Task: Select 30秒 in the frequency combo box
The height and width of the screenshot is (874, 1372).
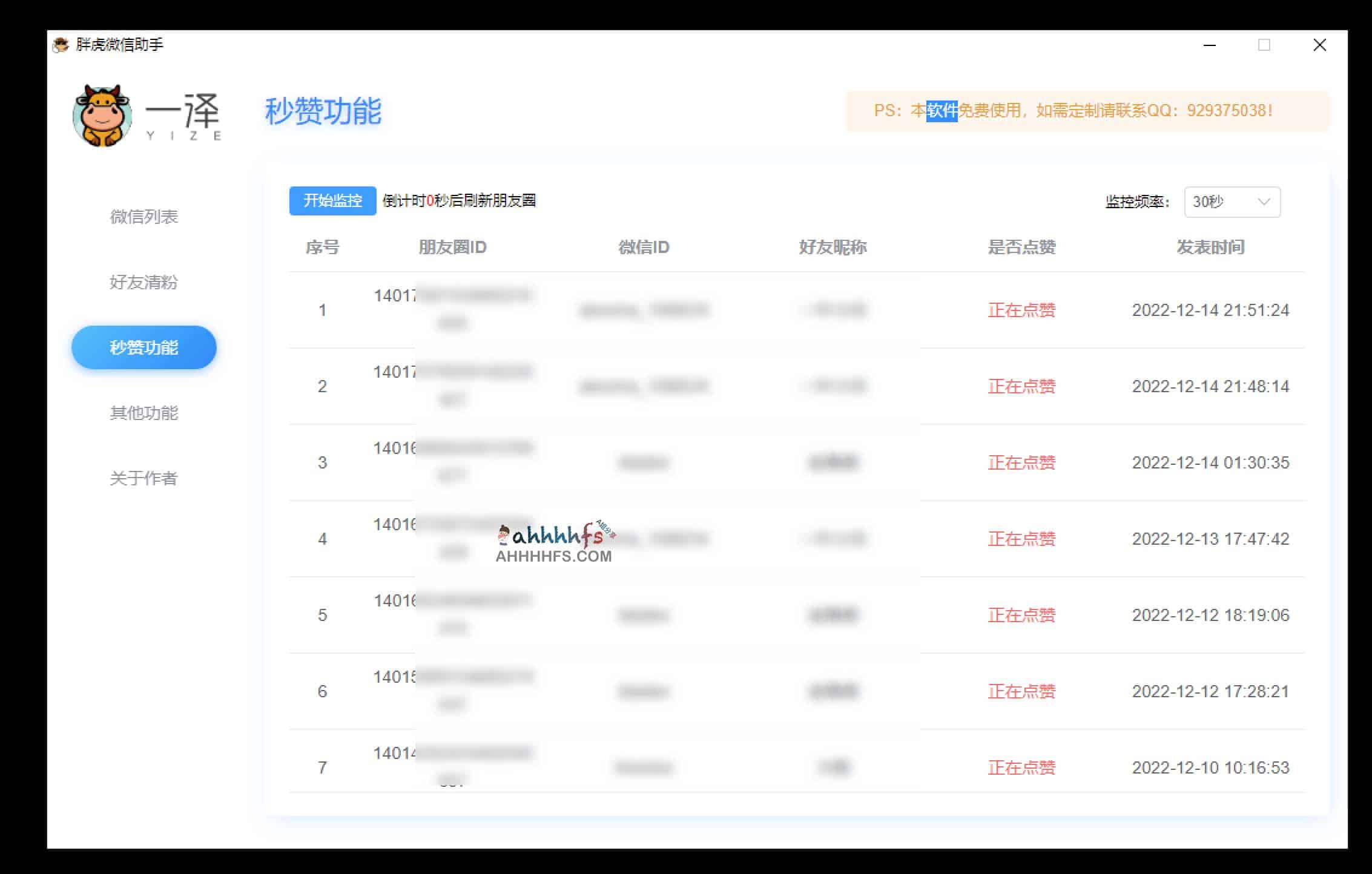Action: (x=1217, y=202)
